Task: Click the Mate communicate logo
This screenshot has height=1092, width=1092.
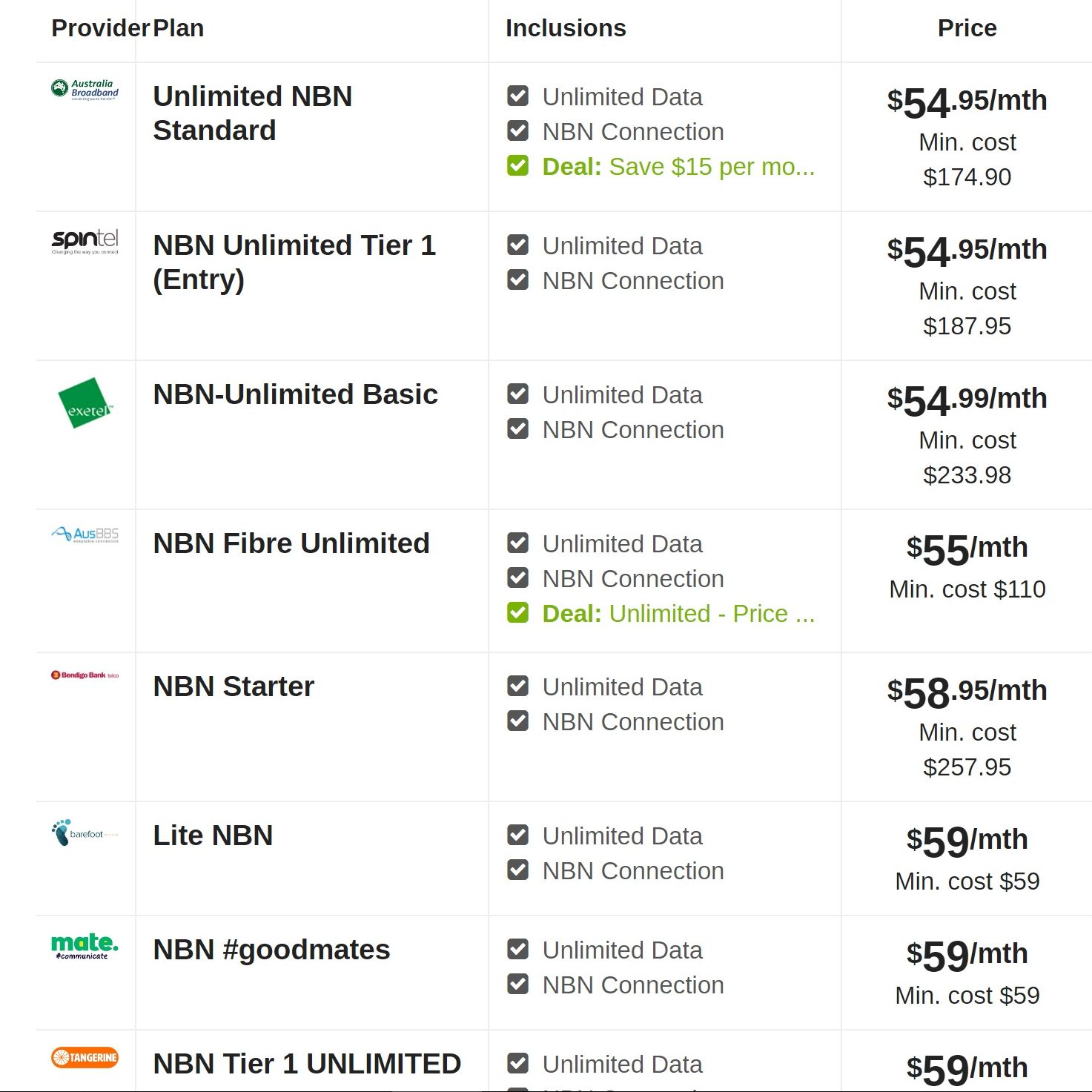Action: point(85,946)
